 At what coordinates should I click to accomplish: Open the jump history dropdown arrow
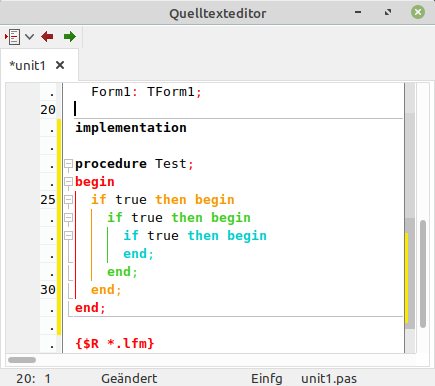[30, 37]
